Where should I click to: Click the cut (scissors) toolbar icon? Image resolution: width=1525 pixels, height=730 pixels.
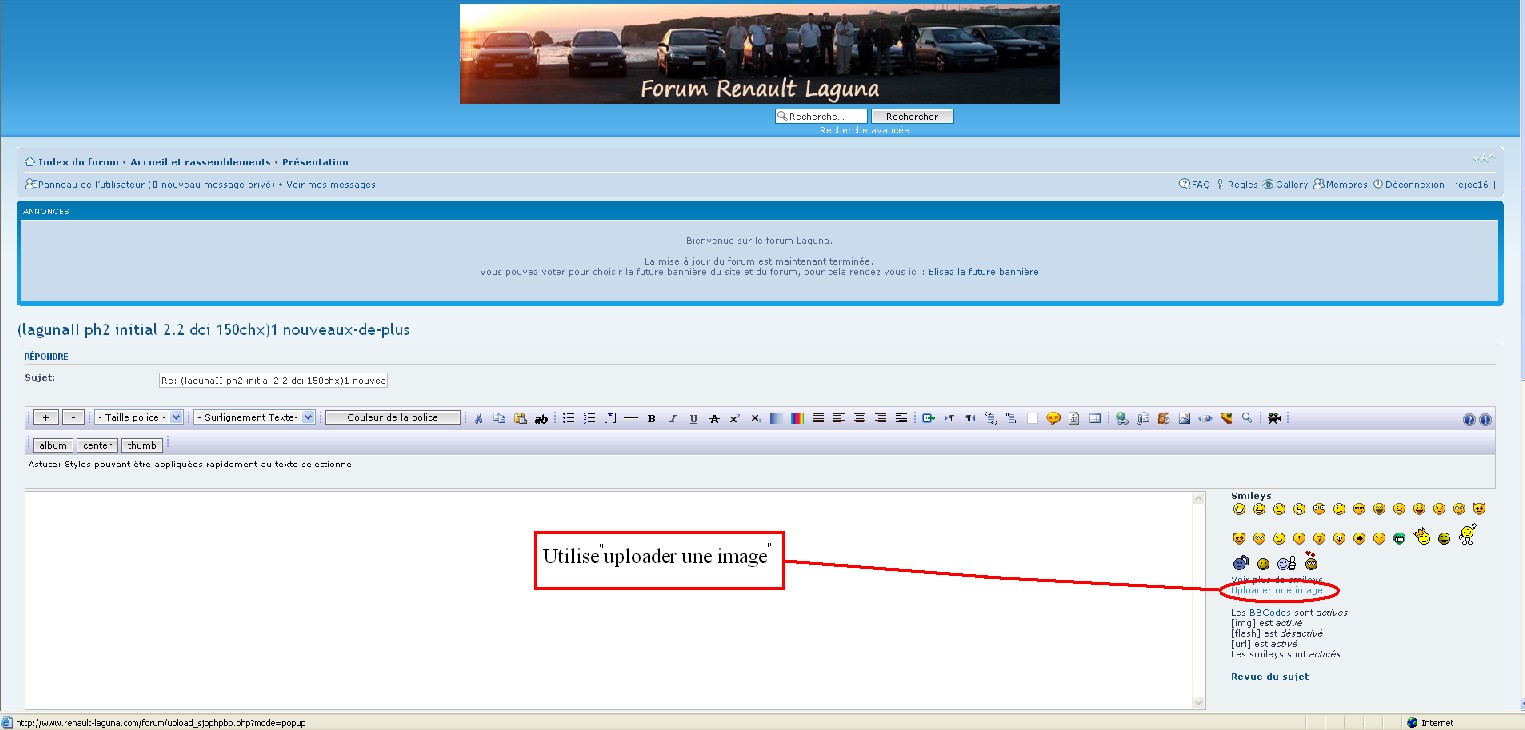pos(478,418)
